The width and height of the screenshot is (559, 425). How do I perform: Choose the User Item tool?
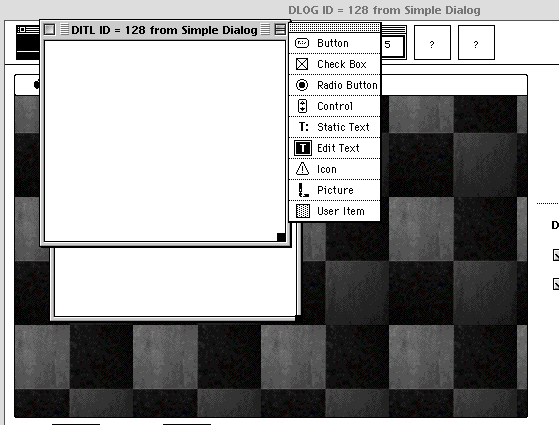tap(334, 211)
